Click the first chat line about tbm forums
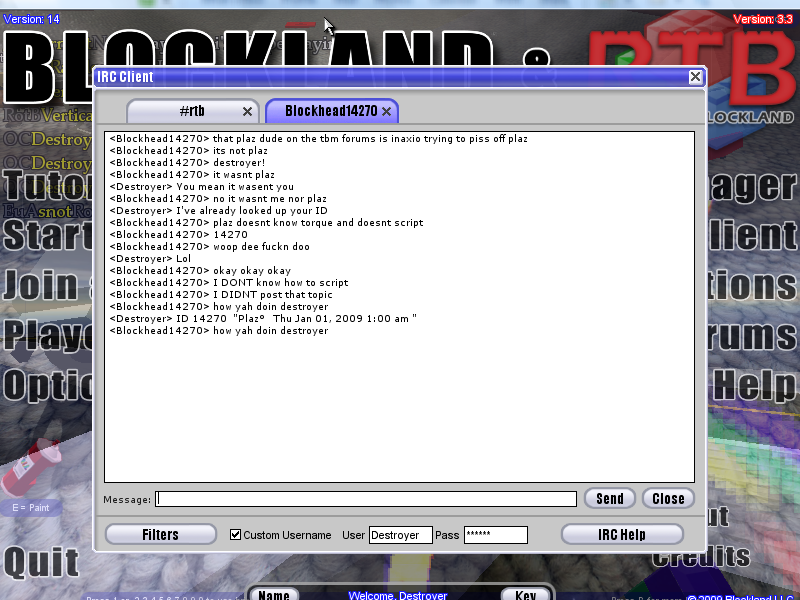The height and width of the screenshot is (600, 800). (318, 139)
